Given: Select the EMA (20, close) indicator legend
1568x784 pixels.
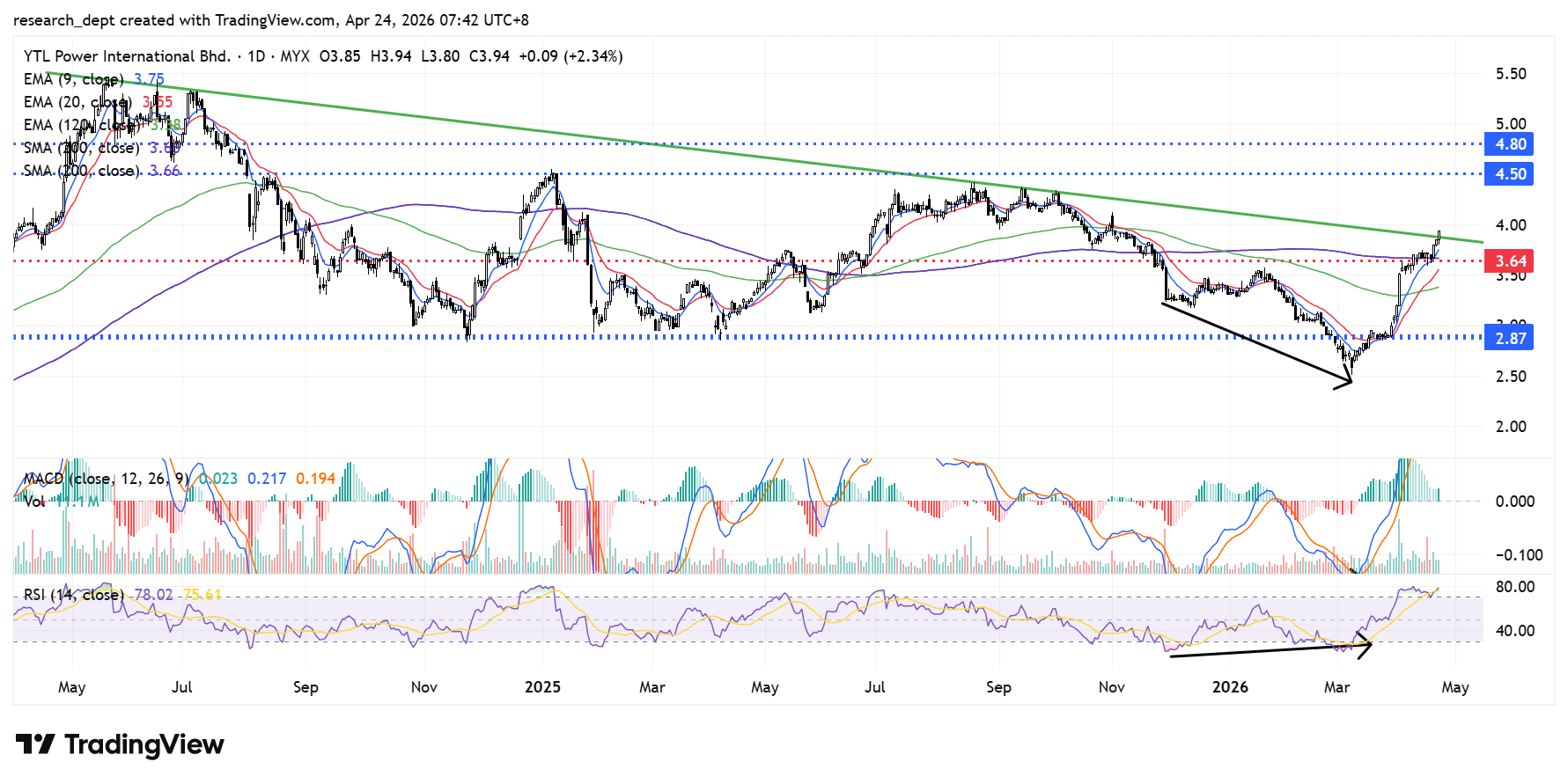Looking at the screenshot, I should click(x=77, y=102).
